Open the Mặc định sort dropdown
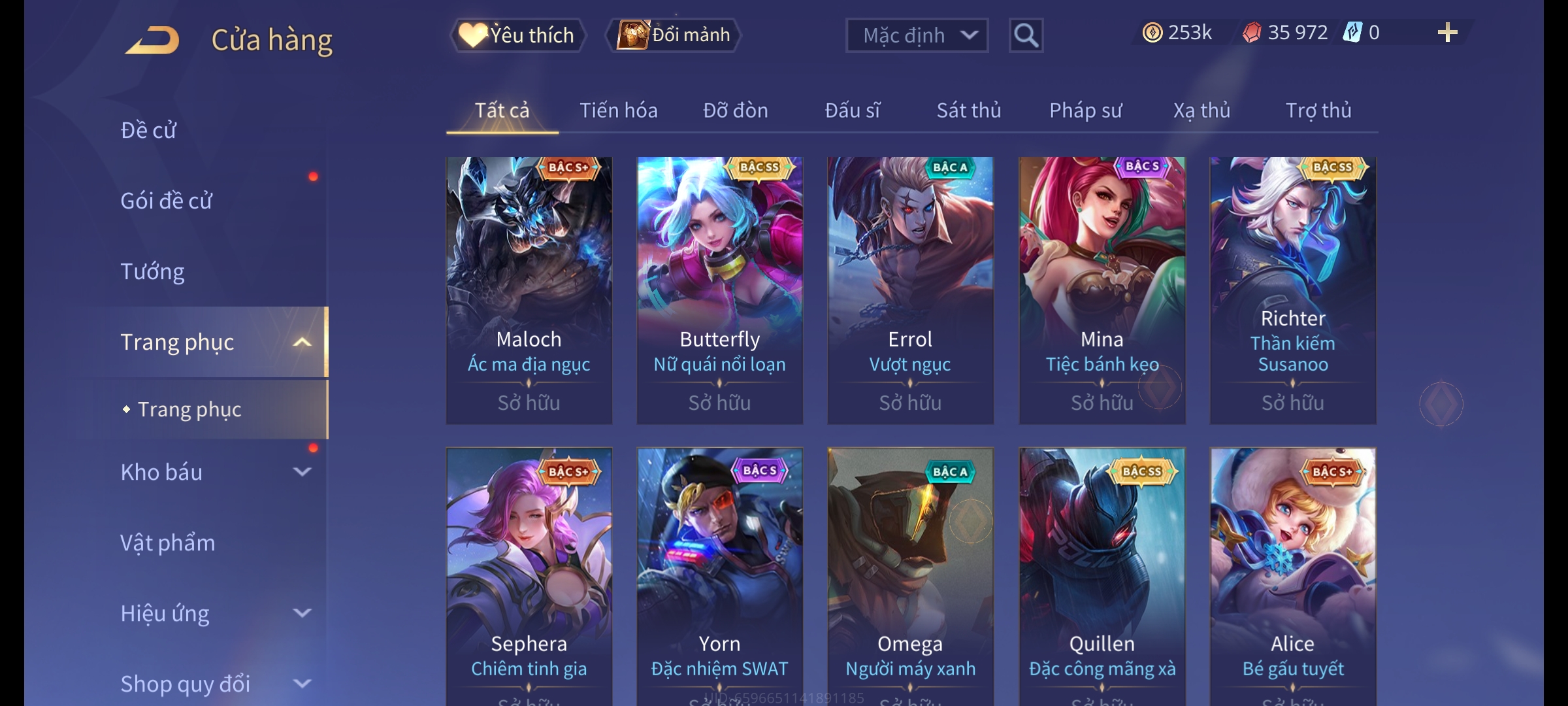Screen dimensions: 1568x706 click(x=917, y=35)
